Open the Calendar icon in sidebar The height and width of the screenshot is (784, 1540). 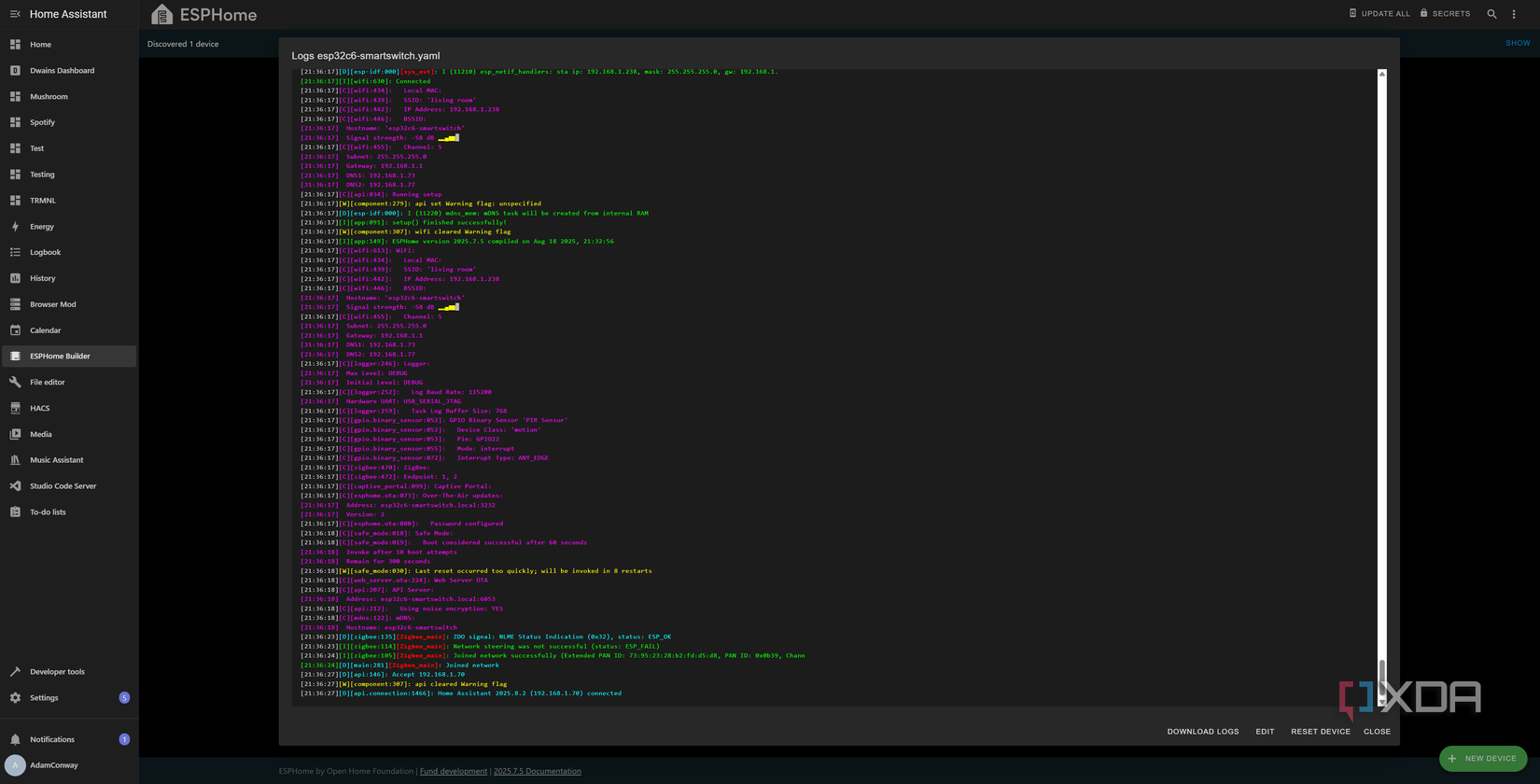point(15,330)
